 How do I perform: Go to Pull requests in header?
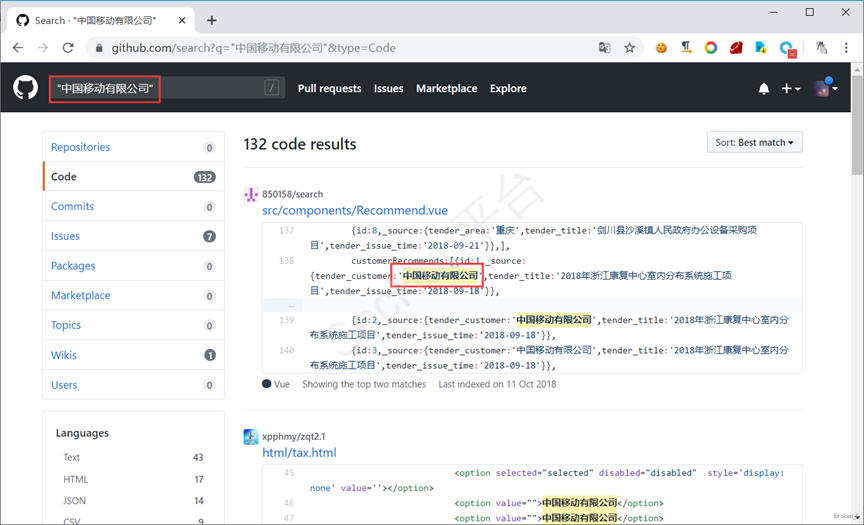pos(329,89)
